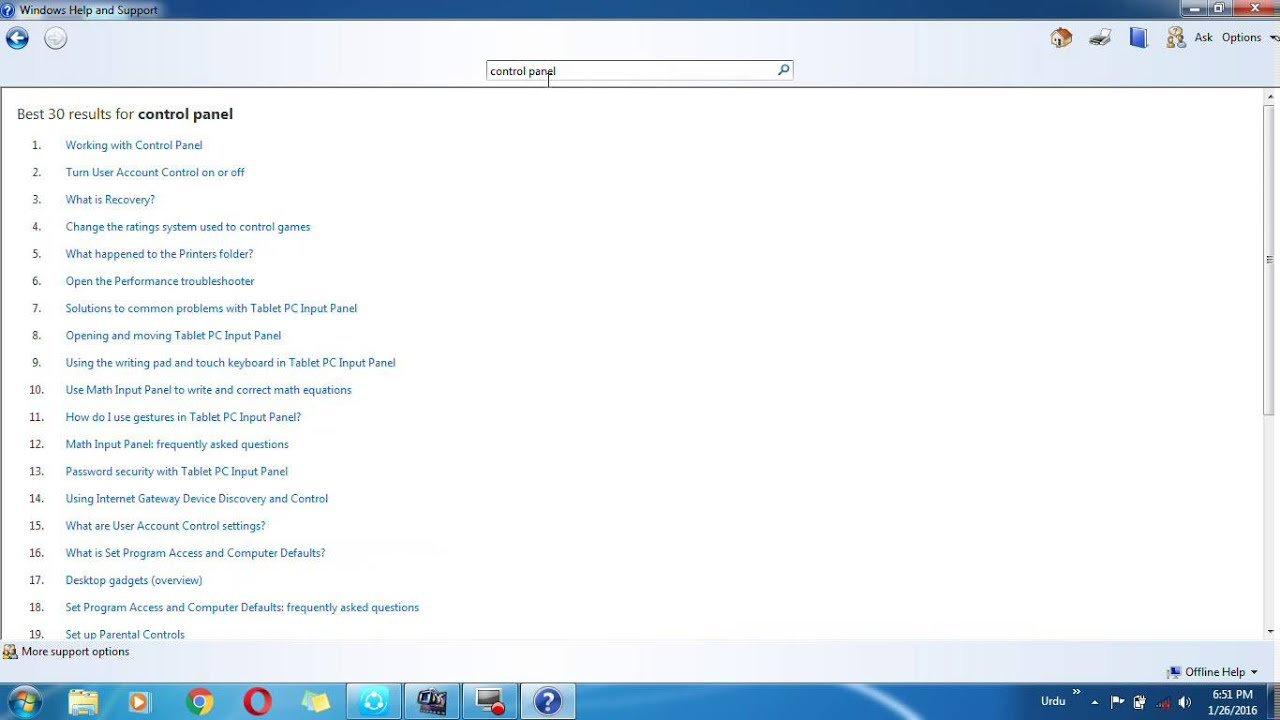1280x720 pixels.
Task: Click the greyed Forward arrow button
Action: pos(56,39)
